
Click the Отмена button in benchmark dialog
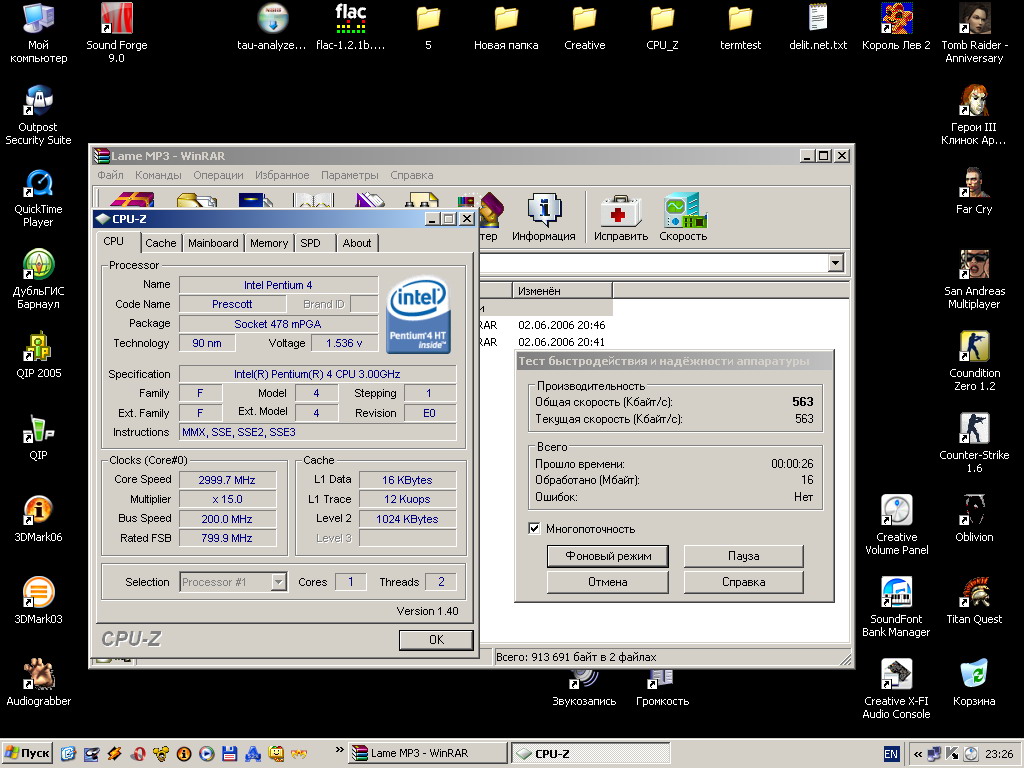[608, 582]
